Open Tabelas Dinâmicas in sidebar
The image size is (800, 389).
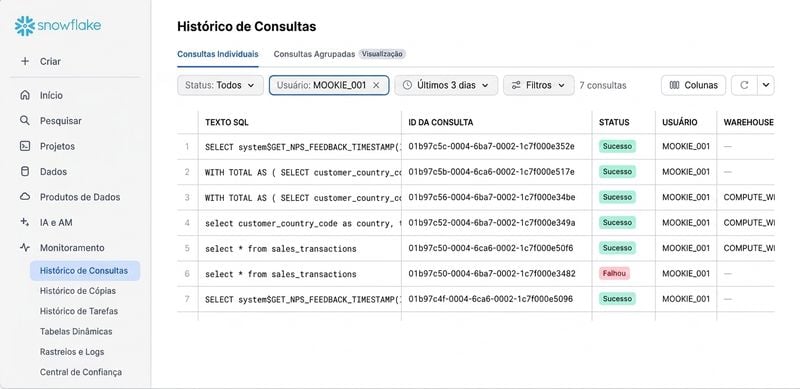click(76, 331)
